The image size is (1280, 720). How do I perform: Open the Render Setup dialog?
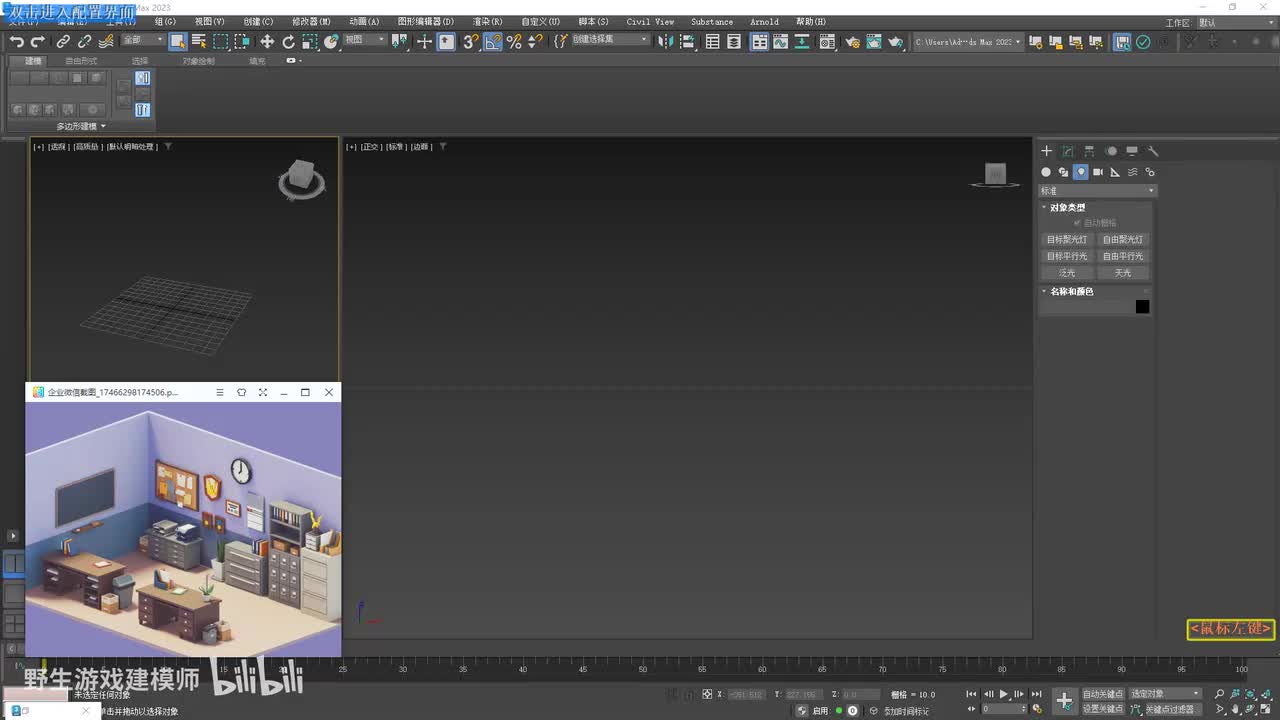coord(852,41)
